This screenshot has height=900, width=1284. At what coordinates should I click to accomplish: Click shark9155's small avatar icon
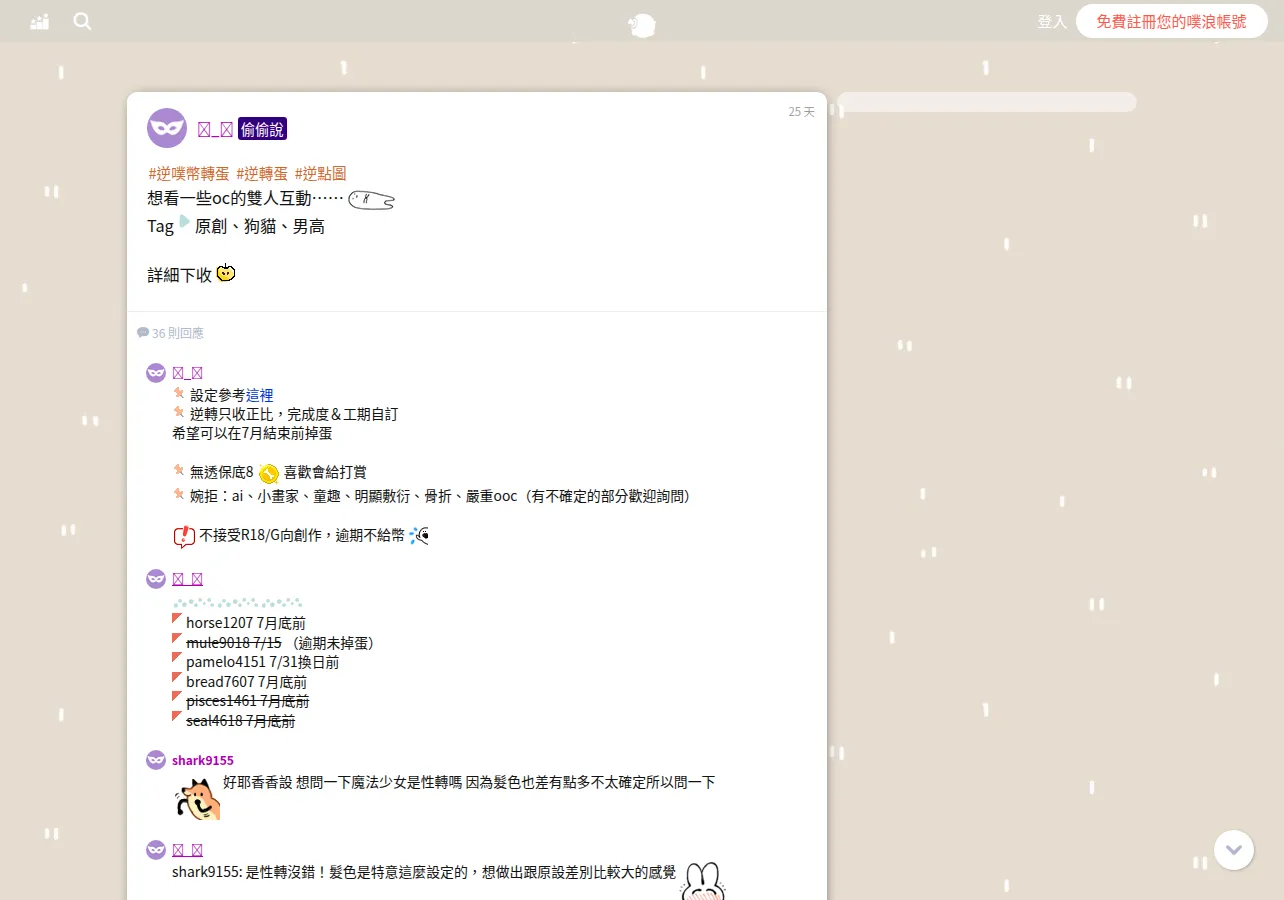pyautogui.click(x=156, y=760)
